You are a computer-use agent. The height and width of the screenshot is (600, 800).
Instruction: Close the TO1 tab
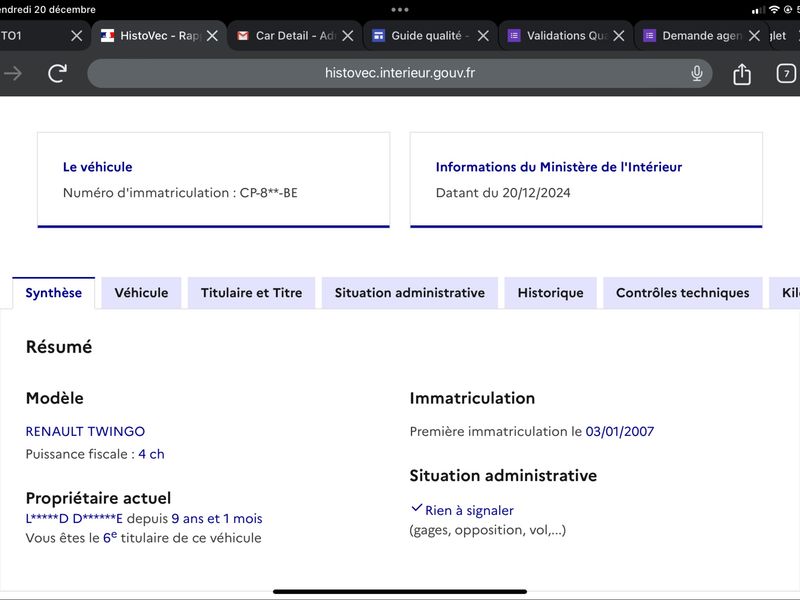click(x=77, y=36)
